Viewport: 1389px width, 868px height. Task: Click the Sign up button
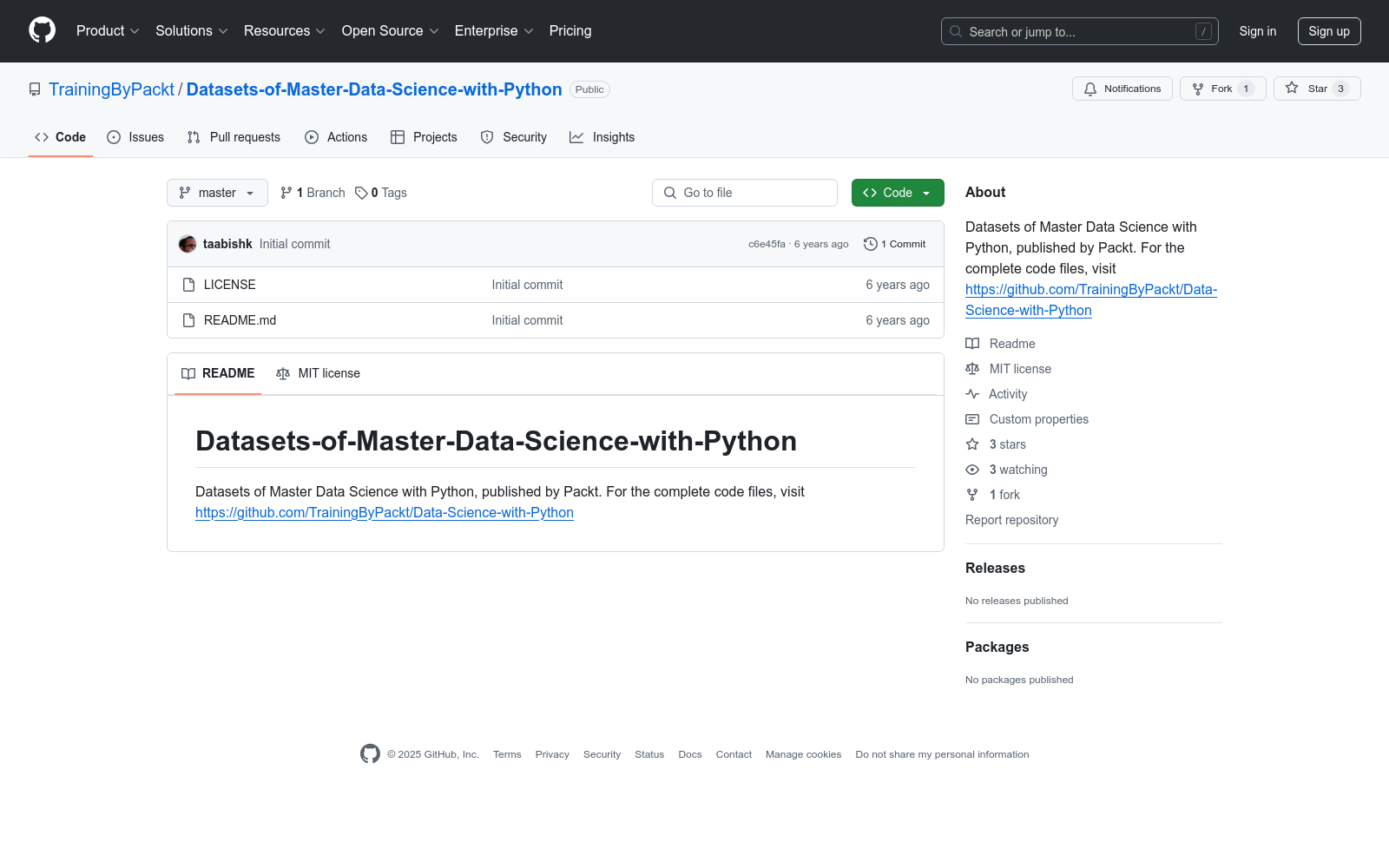[x=1329, y=31]
